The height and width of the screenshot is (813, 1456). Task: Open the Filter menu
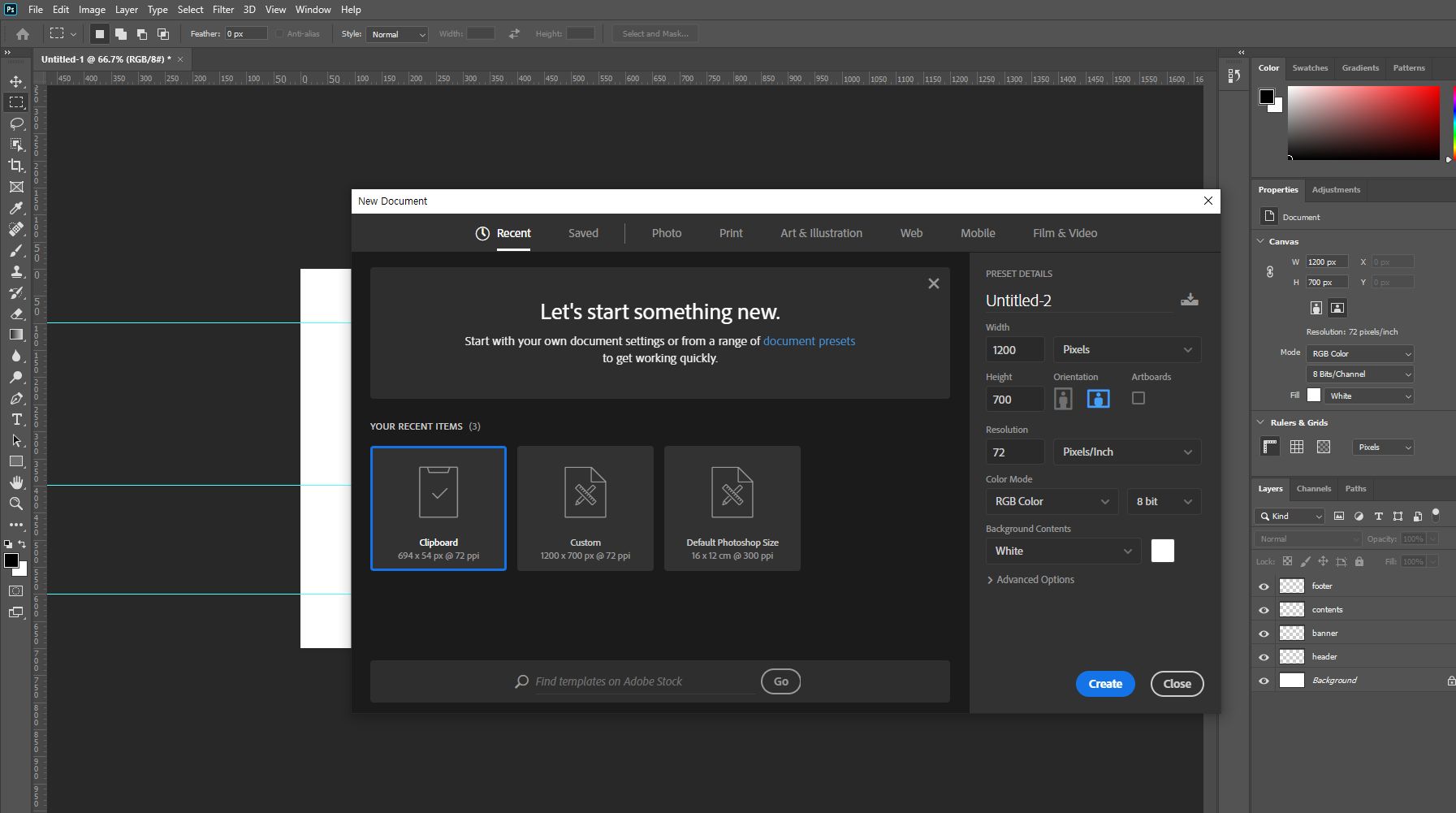(x=223, y=10)
